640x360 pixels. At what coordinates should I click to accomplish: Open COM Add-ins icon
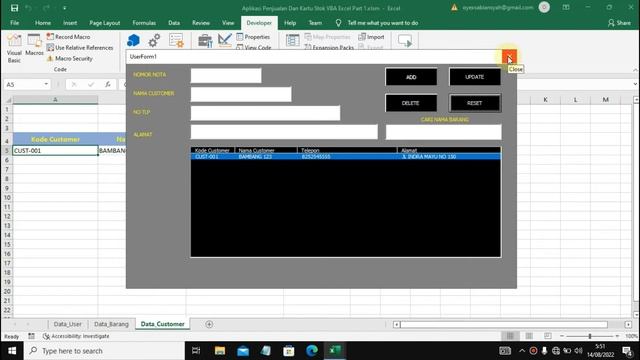coord(176,40)
